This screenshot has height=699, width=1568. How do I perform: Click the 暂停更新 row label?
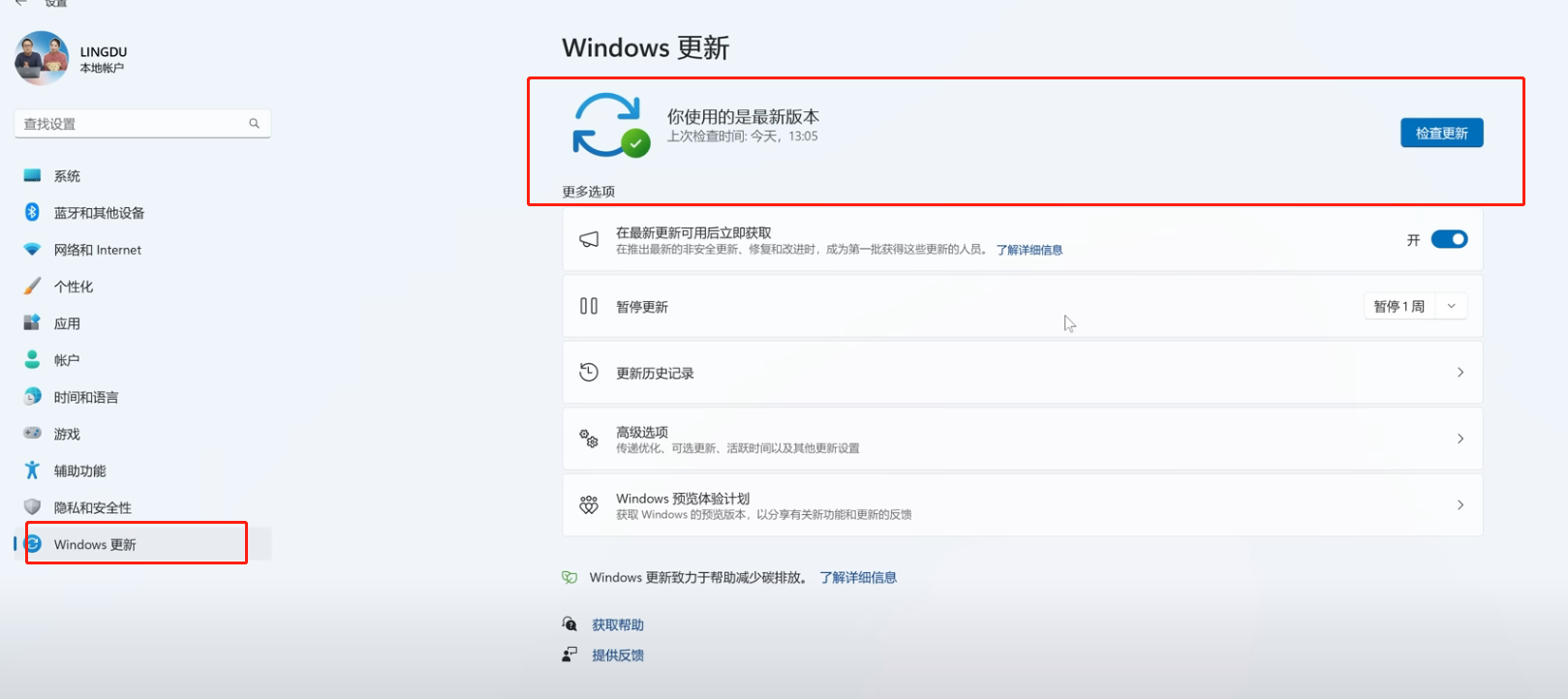click(x=642, y=307)
